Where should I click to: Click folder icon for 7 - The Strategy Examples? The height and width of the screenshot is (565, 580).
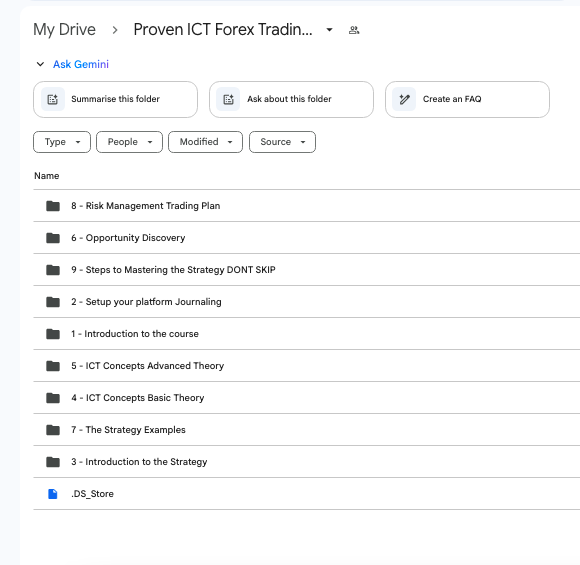(53, 430)
